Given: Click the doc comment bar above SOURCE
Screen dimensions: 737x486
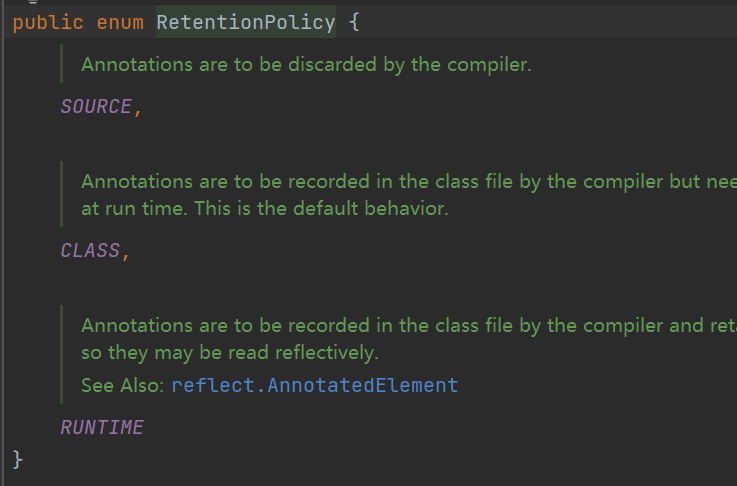Looking at the screenshot, I should [x=62, y=64].
